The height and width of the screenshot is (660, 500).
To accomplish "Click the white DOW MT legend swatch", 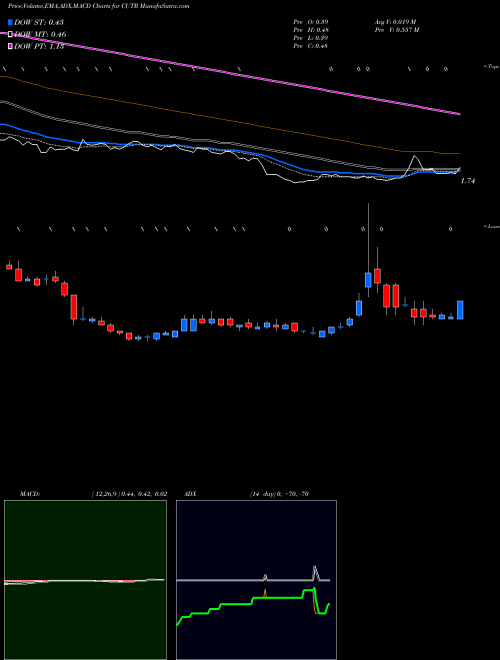I will click(x=11, y=35).
